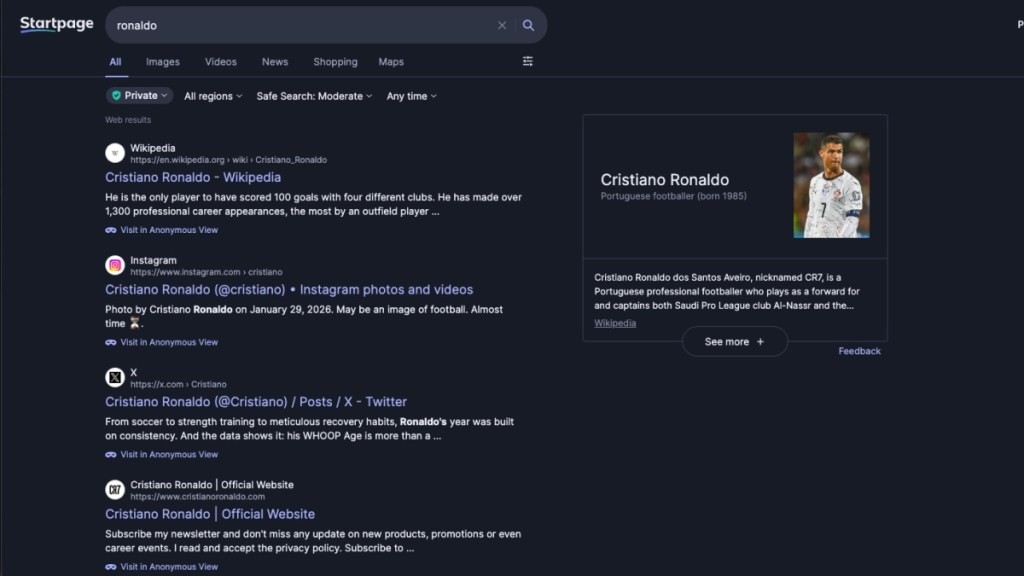Screen dimensions: 1024x576
Task: Open the Private dropdown
Action: [139, 95]
